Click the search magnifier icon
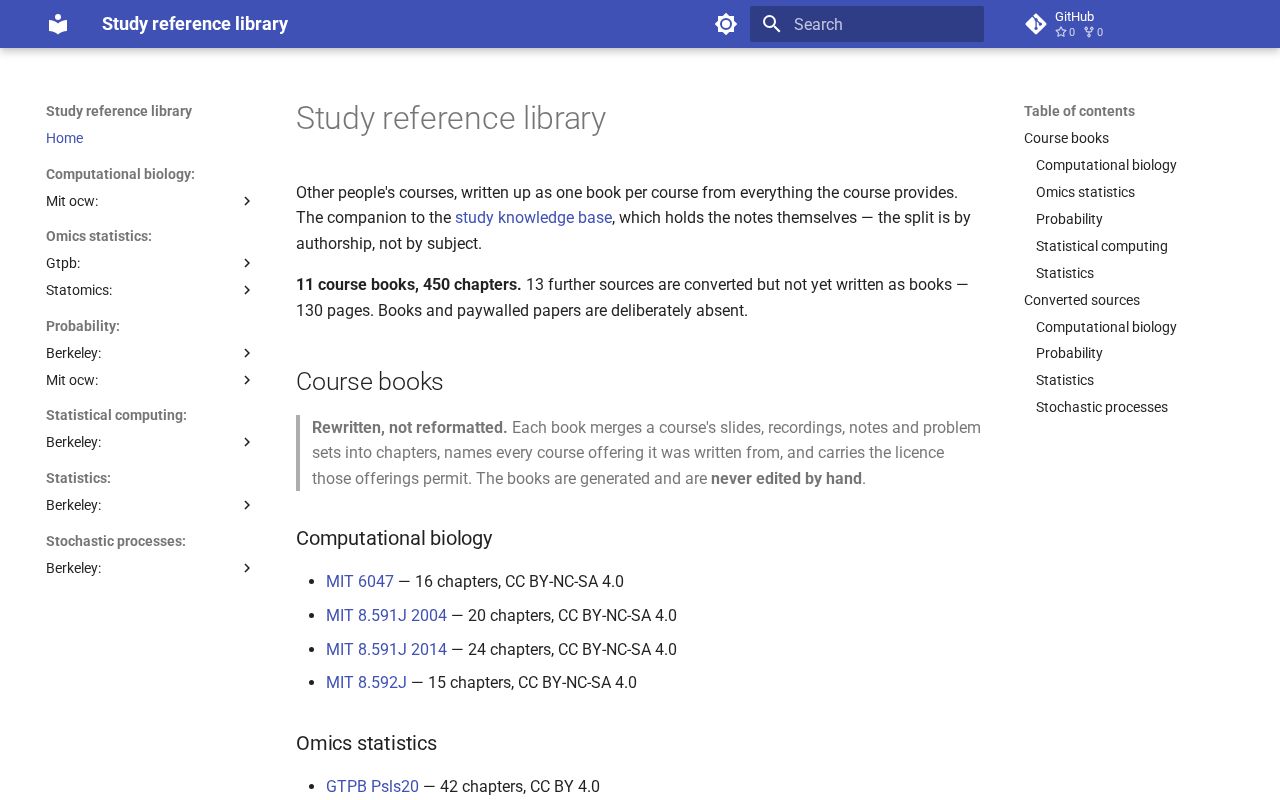Image resolution: width=1280 pixels, height=800 pixels. [x=771, y=24]
